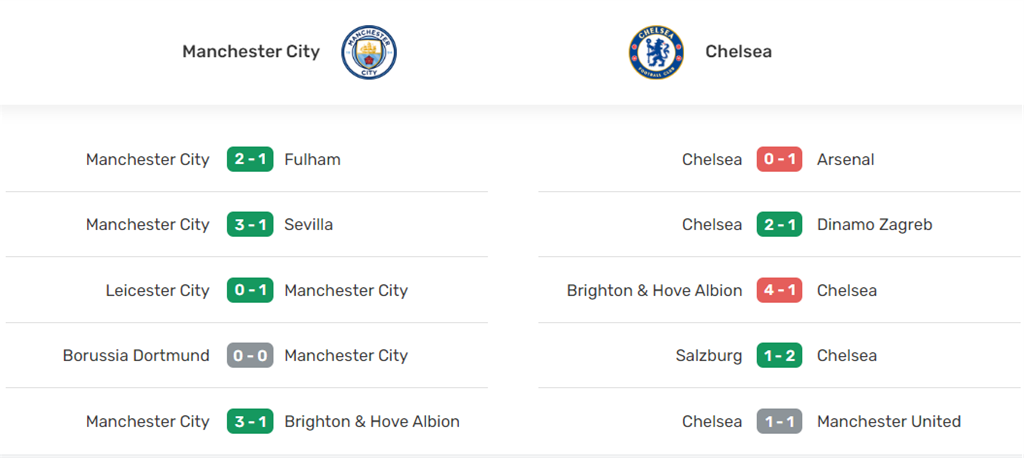
Task: Select the 1-2 Salzburg score badge
Action: [x=779, y=356]
